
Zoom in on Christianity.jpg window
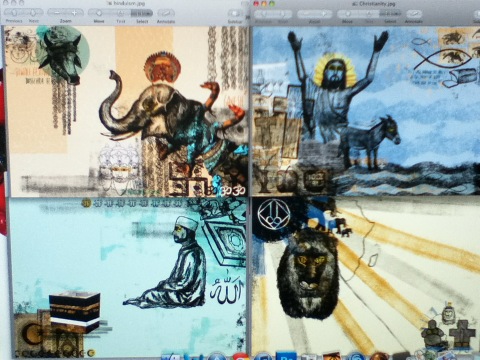[x=324, y=14]
